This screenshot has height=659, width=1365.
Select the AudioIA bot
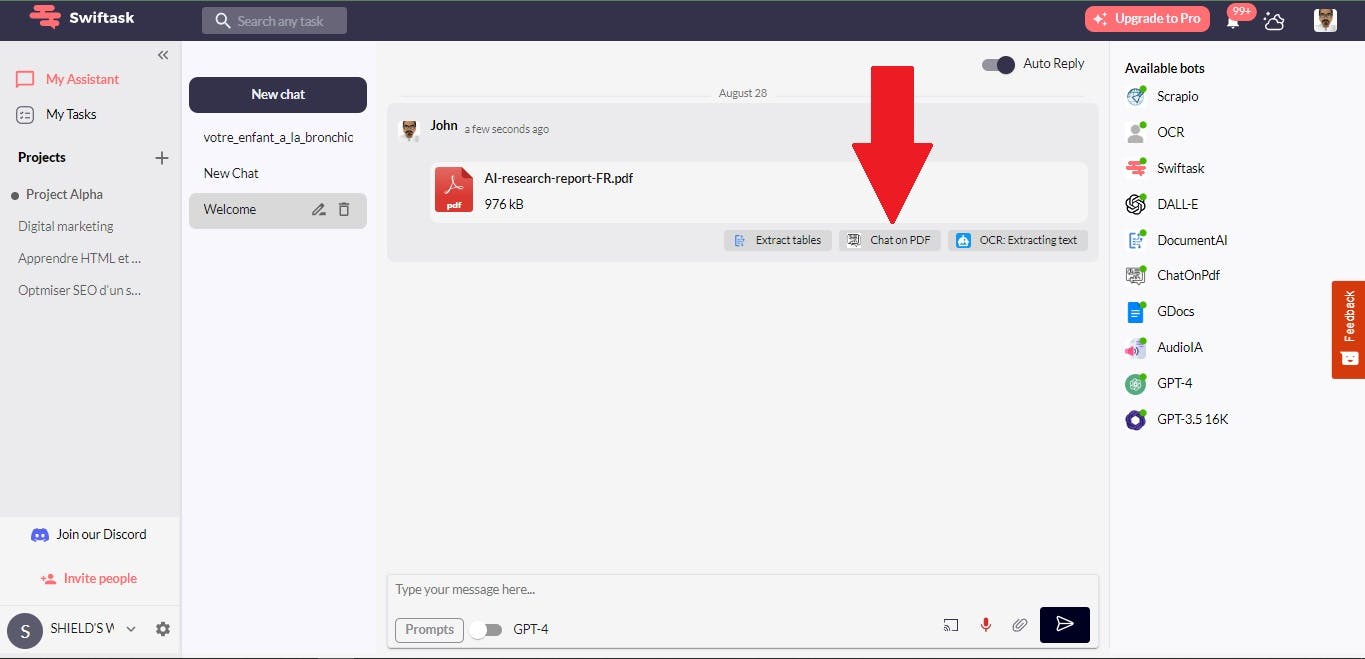point(1164,347)
